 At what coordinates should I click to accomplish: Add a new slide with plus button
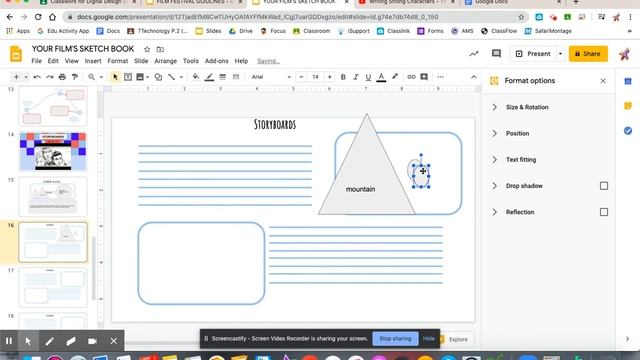pos(16,77)
